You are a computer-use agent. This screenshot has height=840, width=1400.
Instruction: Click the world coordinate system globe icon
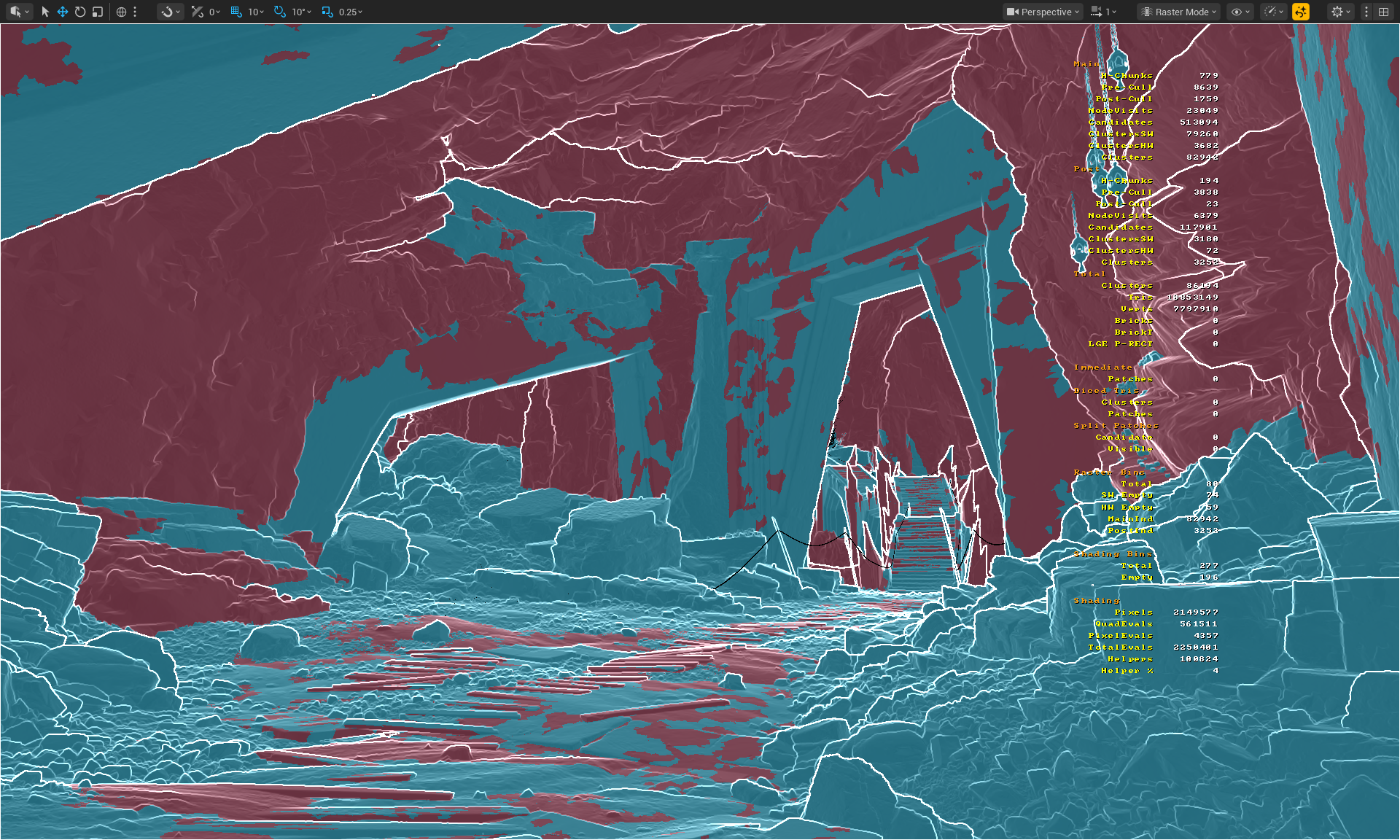point(122,12)
